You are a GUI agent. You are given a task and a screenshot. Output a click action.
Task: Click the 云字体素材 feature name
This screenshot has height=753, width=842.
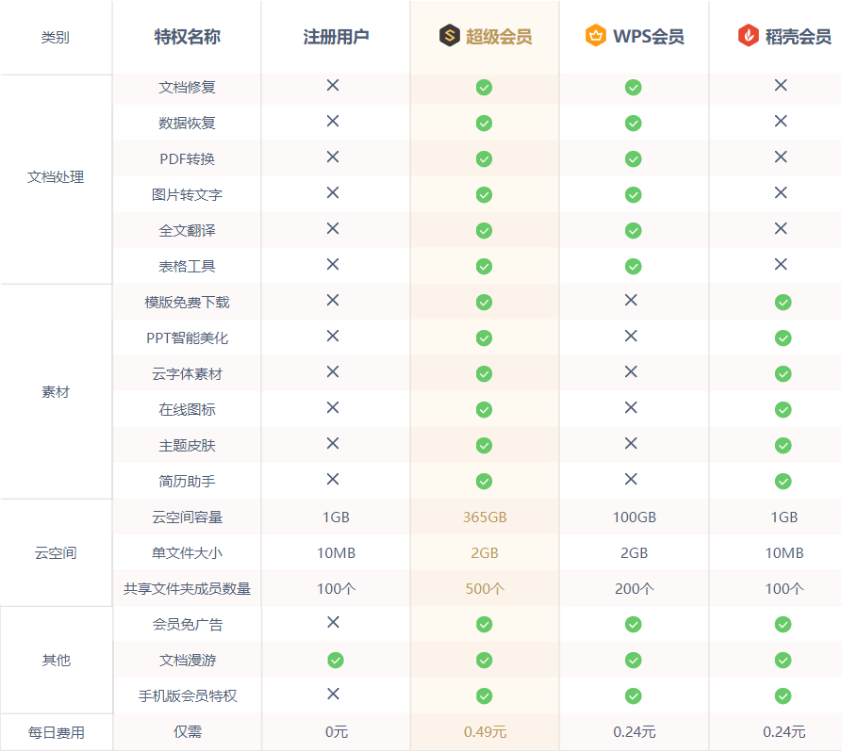tap(187, 374)
